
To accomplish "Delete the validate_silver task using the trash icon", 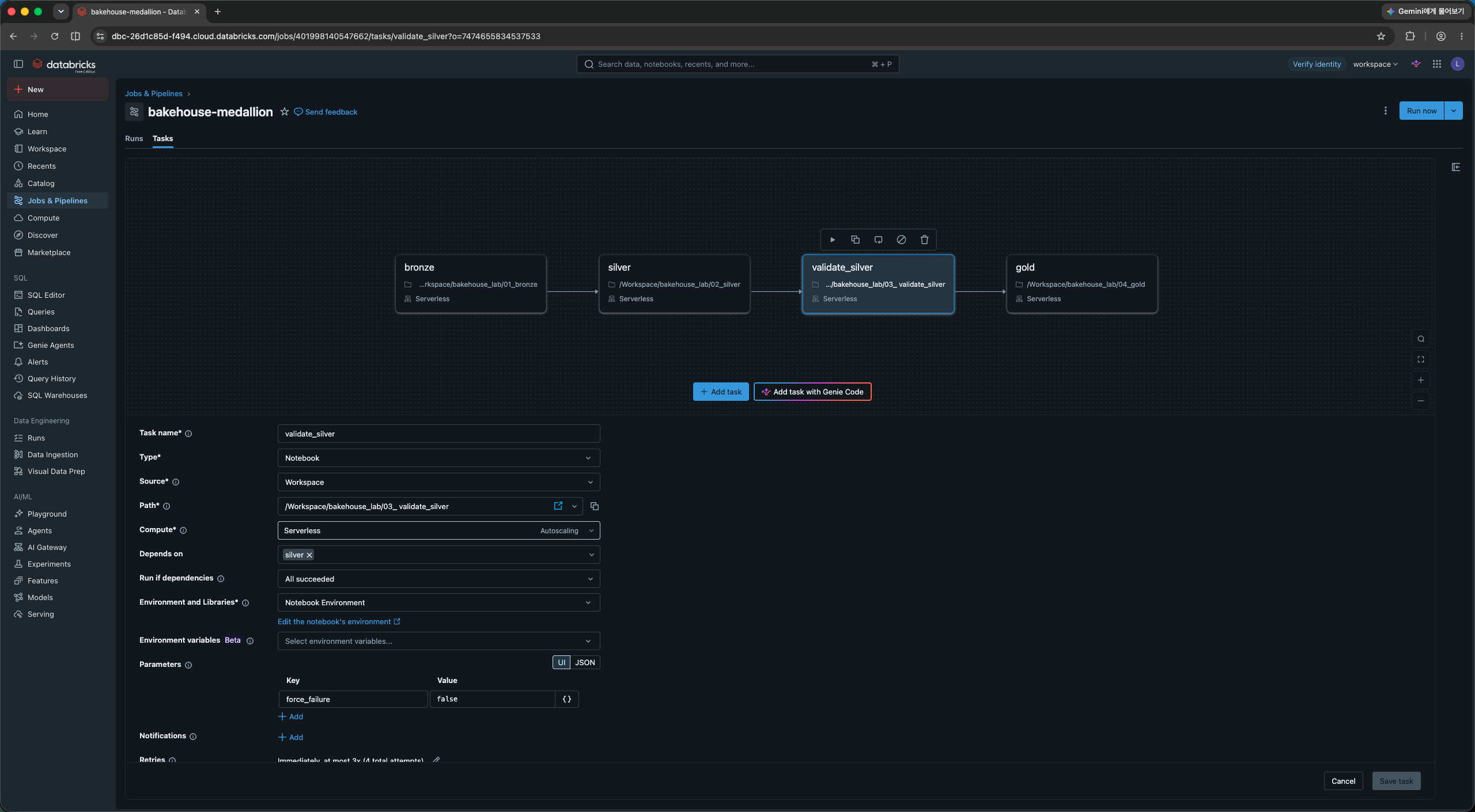I will [924, 240].
